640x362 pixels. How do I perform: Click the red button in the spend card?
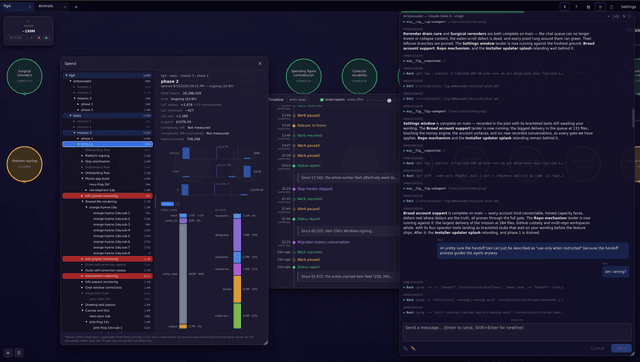coord(39,38)
